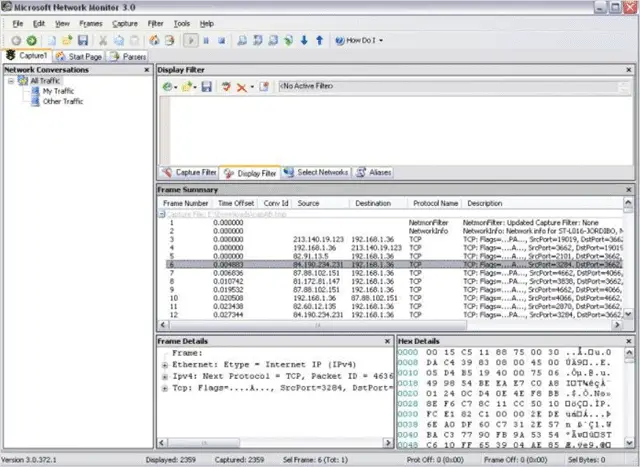Click the Copy icon in main toolbar
Screen dimensions: 640x467
pyautogui.click(x=119, y=40)
